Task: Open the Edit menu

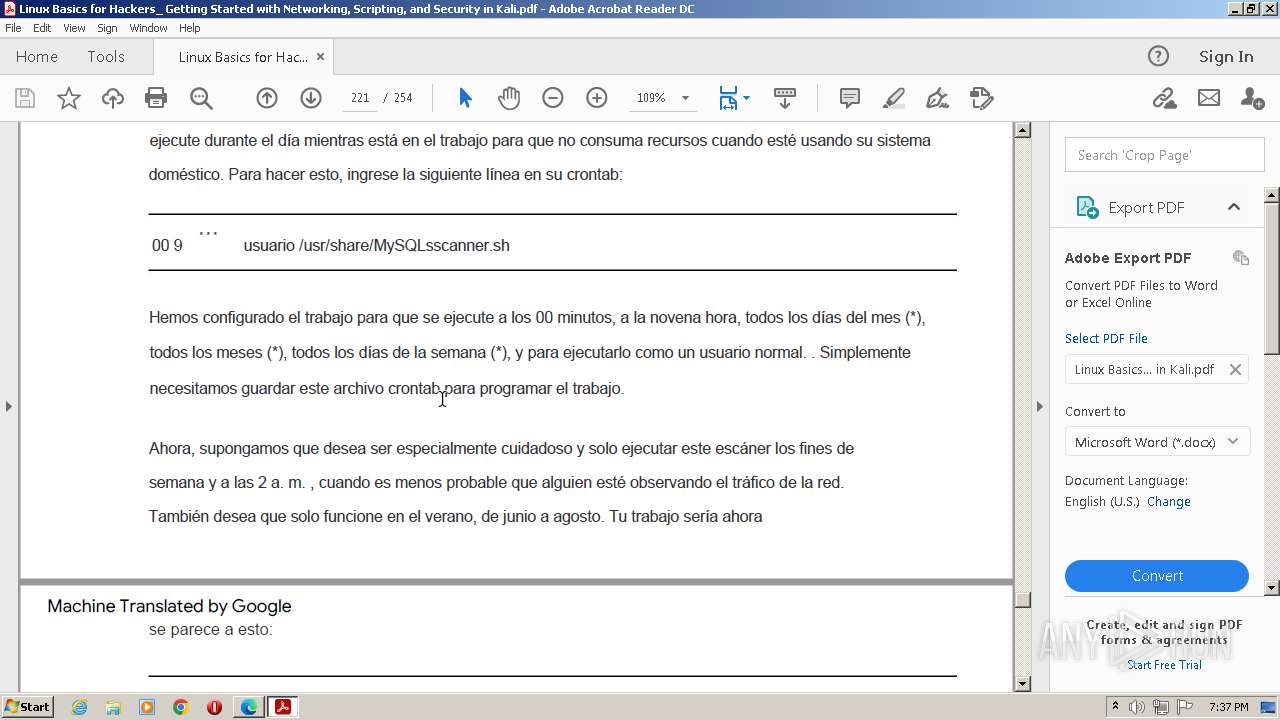Action: 42,28
